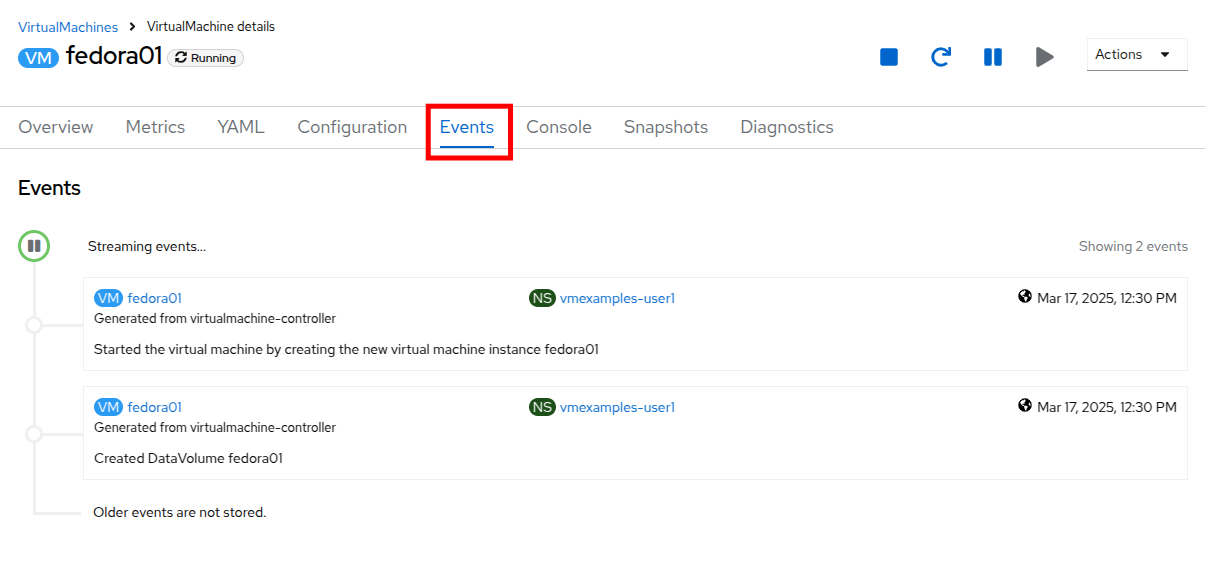This screenshot has height=563, width=1205.
Task: Click the VirtualMachines breadcrumb link
Action: (68, 27)
